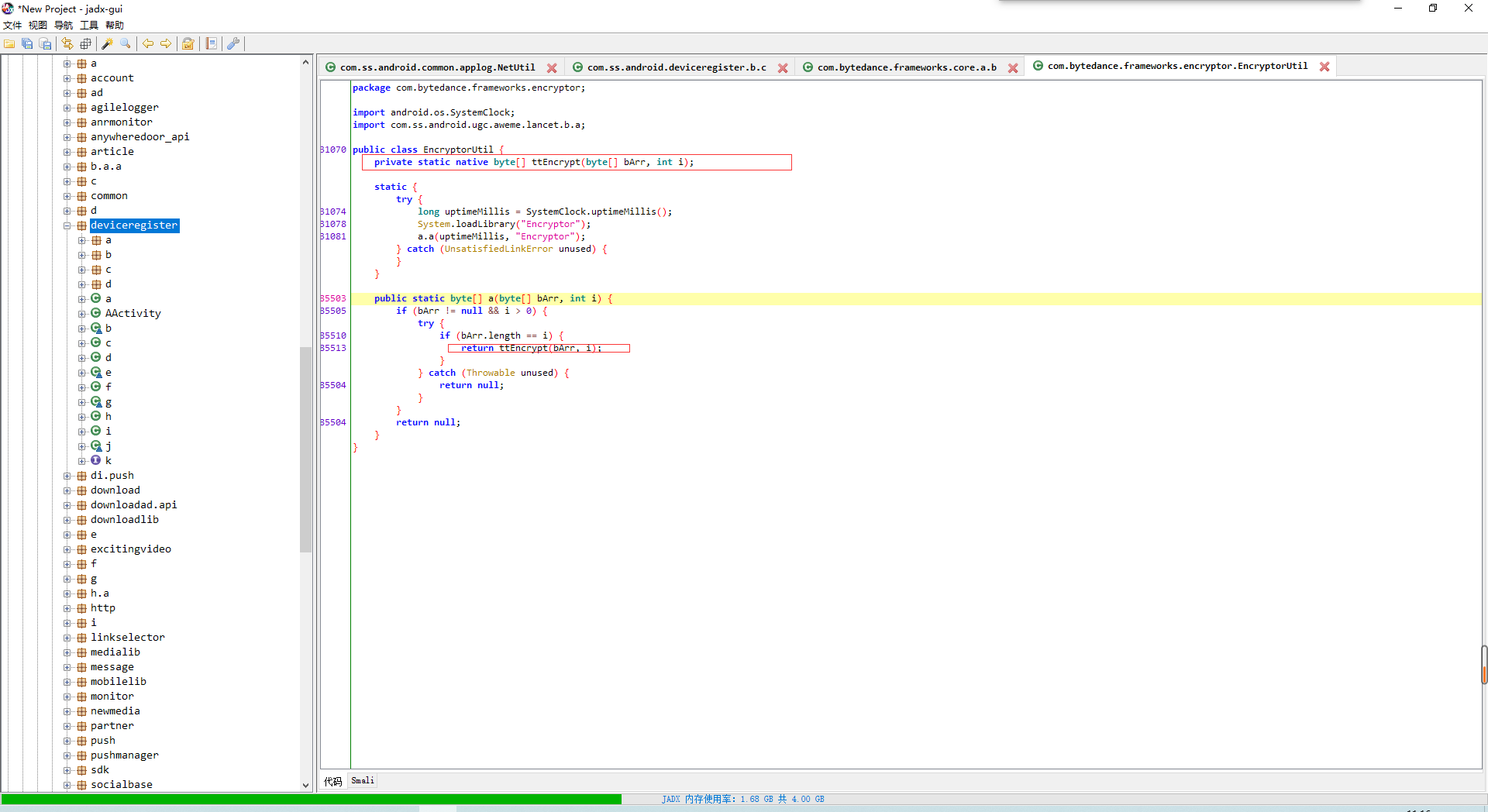1488x812 pixels.
Task: Navigate back with the left arrow icon
Action: pyautogui.click(x=147, y=44)
